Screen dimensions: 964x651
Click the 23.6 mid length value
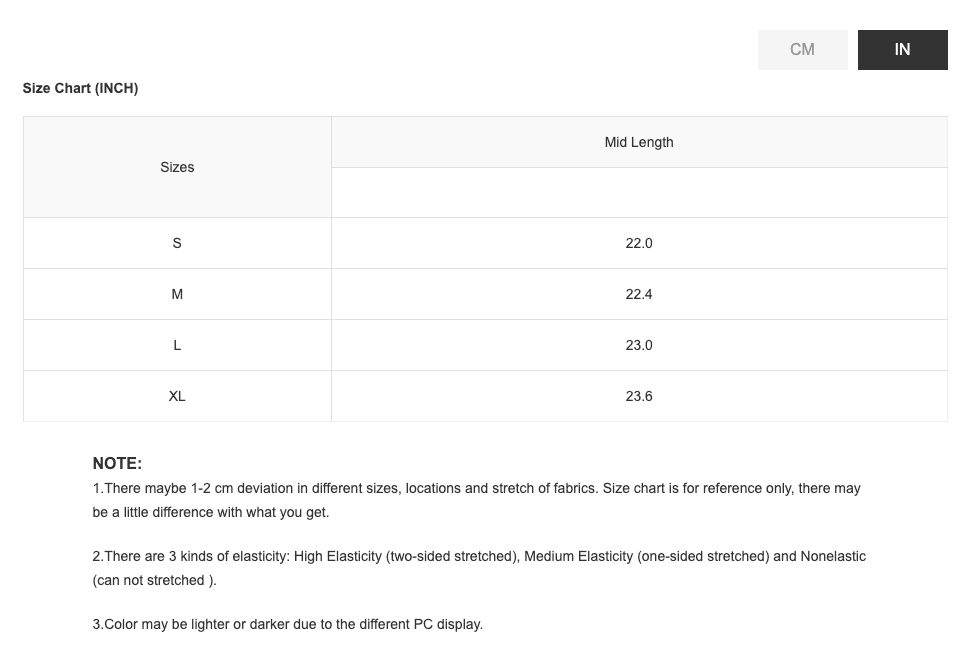pos(639,396)
